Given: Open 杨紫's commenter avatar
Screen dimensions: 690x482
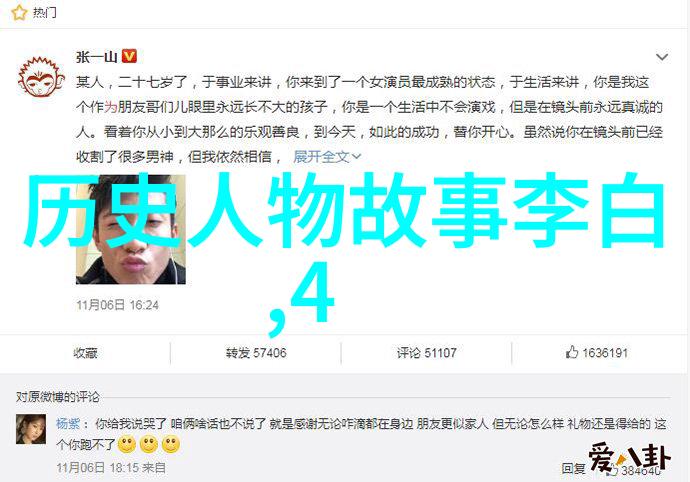Looking at the screenshot, I should pyautogui.click(x=31, y=429).
